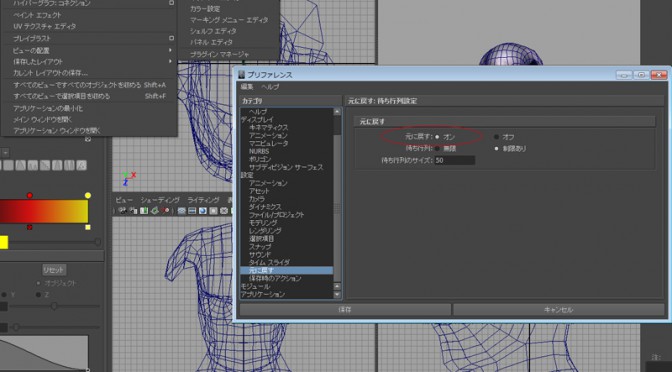
Task: Click the bottom-most scroll-down arrow in category list
Action: [337, 294]
